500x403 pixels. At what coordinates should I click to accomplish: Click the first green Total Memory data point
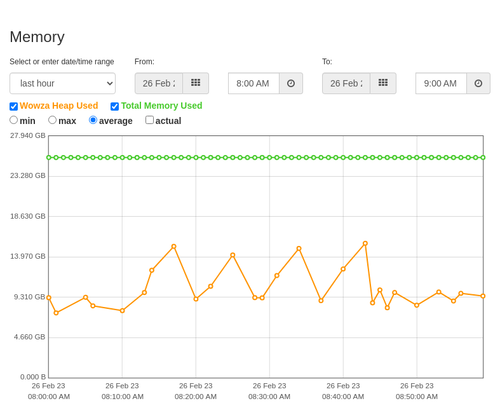click(49, 157)
